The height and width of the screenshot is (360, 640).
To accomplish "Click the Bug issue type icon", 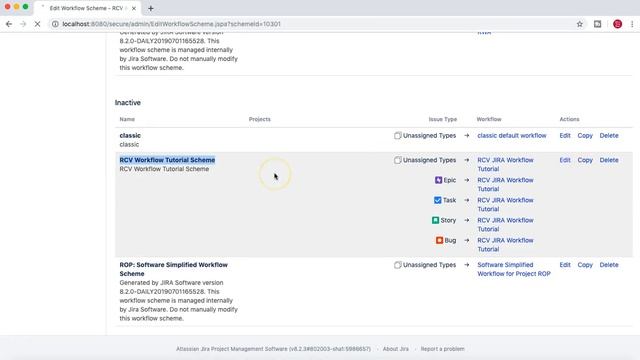I will coord(439,240).
